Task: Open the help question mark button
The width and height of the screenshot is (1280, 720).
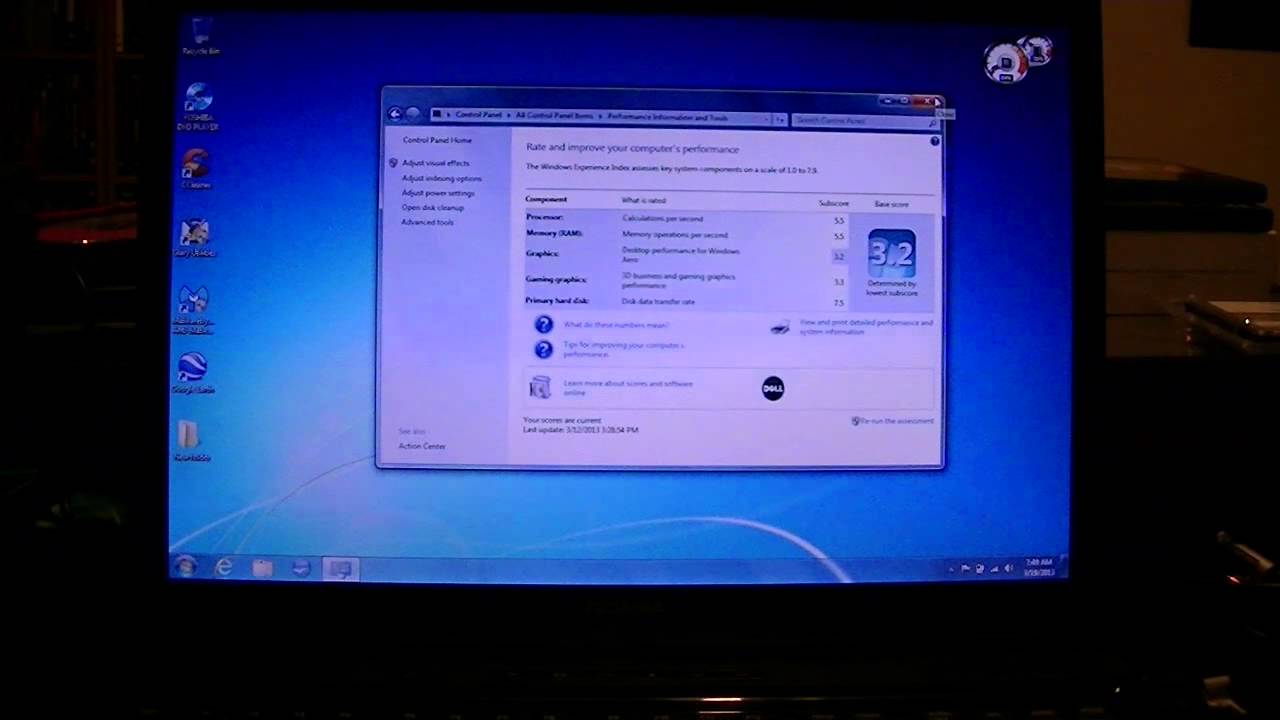Action: point(934,141)
